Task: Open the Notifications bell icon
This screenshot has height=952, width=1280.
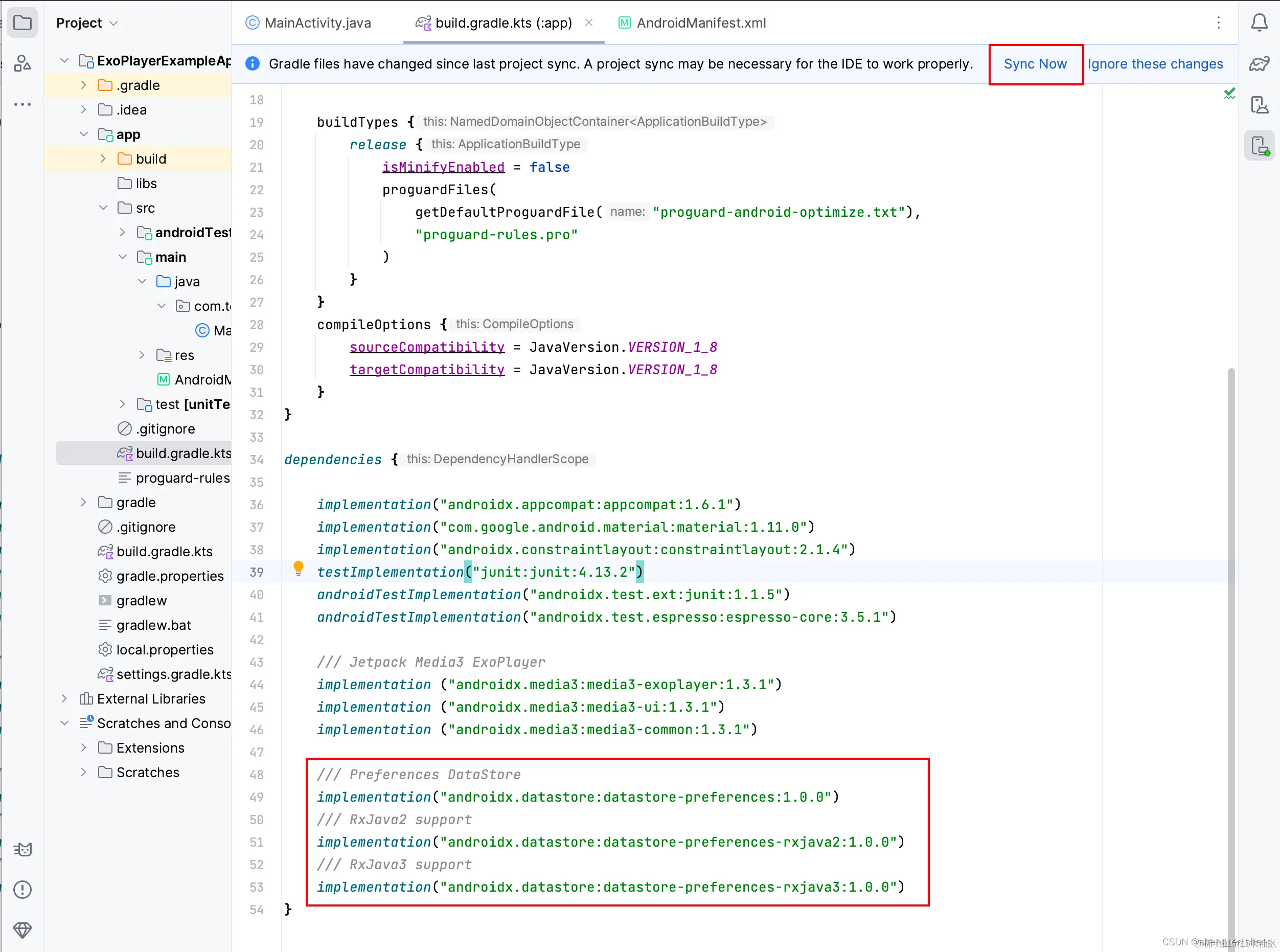Action: 1259,23
